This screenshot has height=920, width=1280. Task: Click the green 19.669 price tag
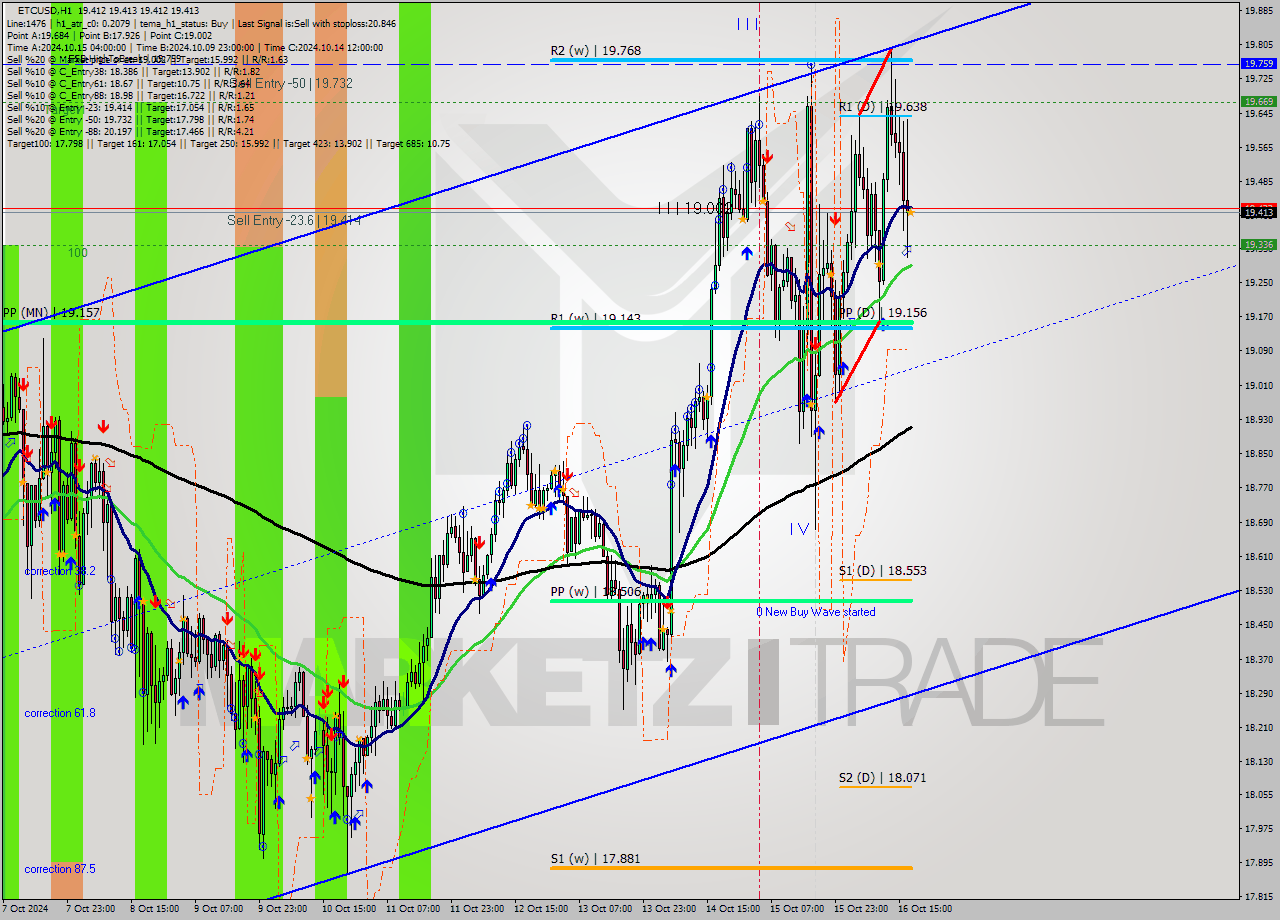pos(1258,101)
